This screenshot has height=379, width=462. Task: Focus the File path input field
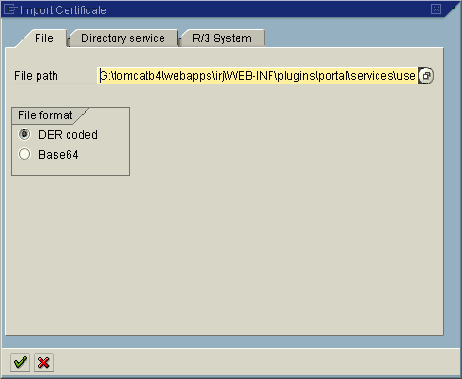click(257, 76)
